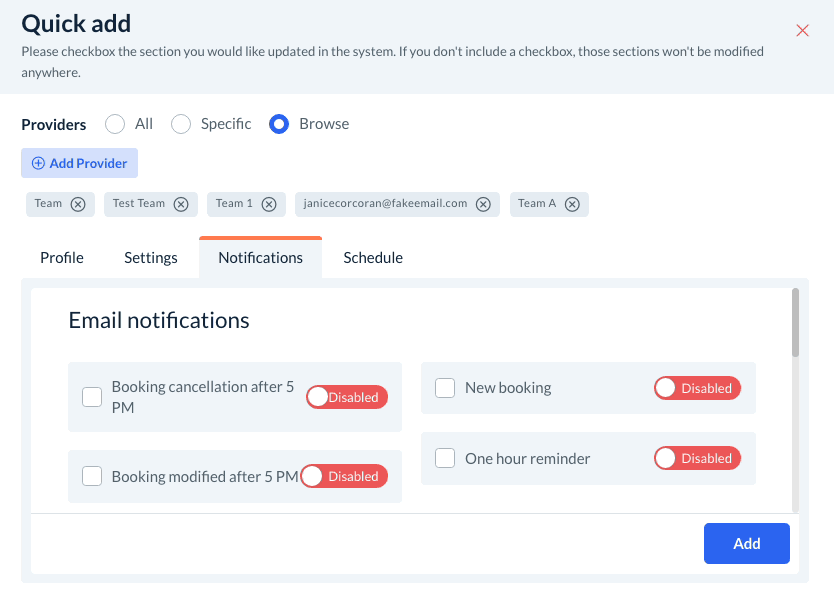
Task: Check the Booking cancellation after 5 PM box
Action: tap(92, 397)
